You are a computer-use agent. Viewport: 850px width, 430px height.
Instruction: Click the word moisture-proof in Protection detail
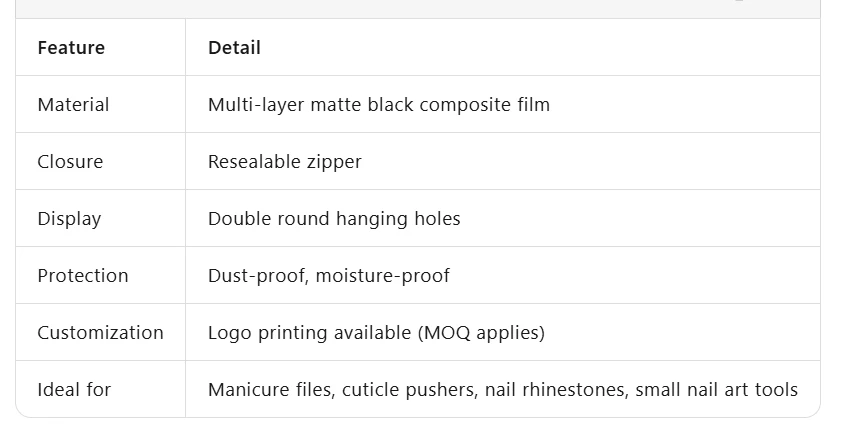click(383, 275)
